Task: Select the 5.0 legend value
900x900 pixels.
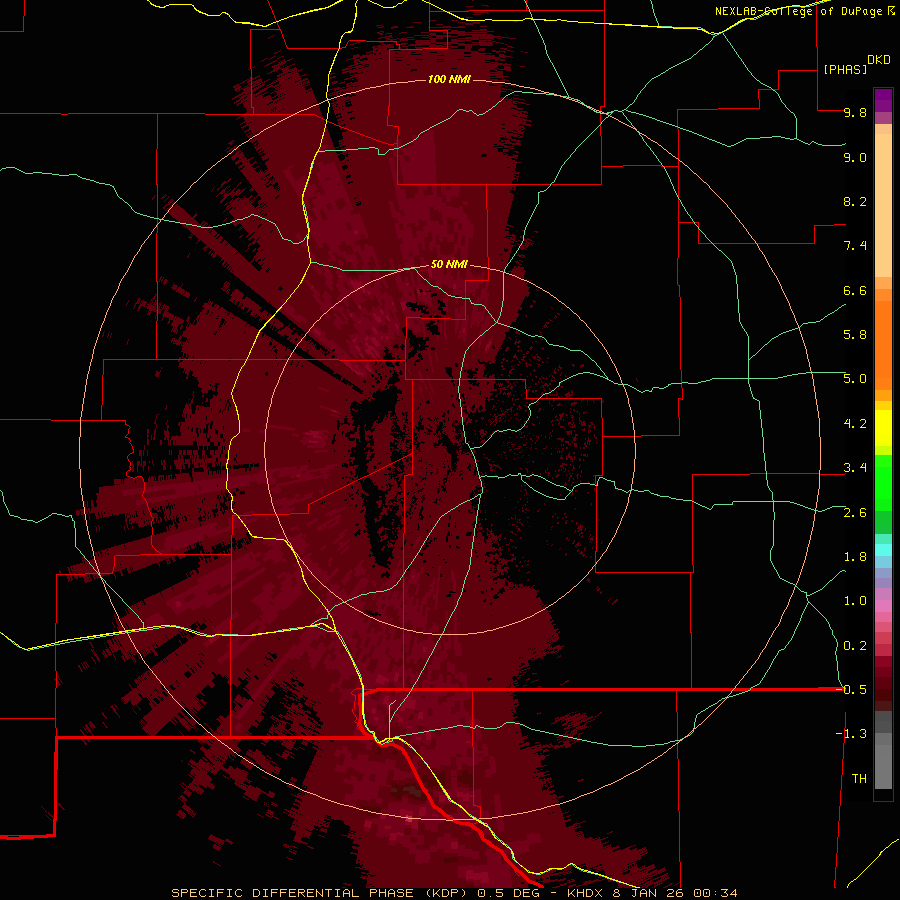Action: point(855,379)
